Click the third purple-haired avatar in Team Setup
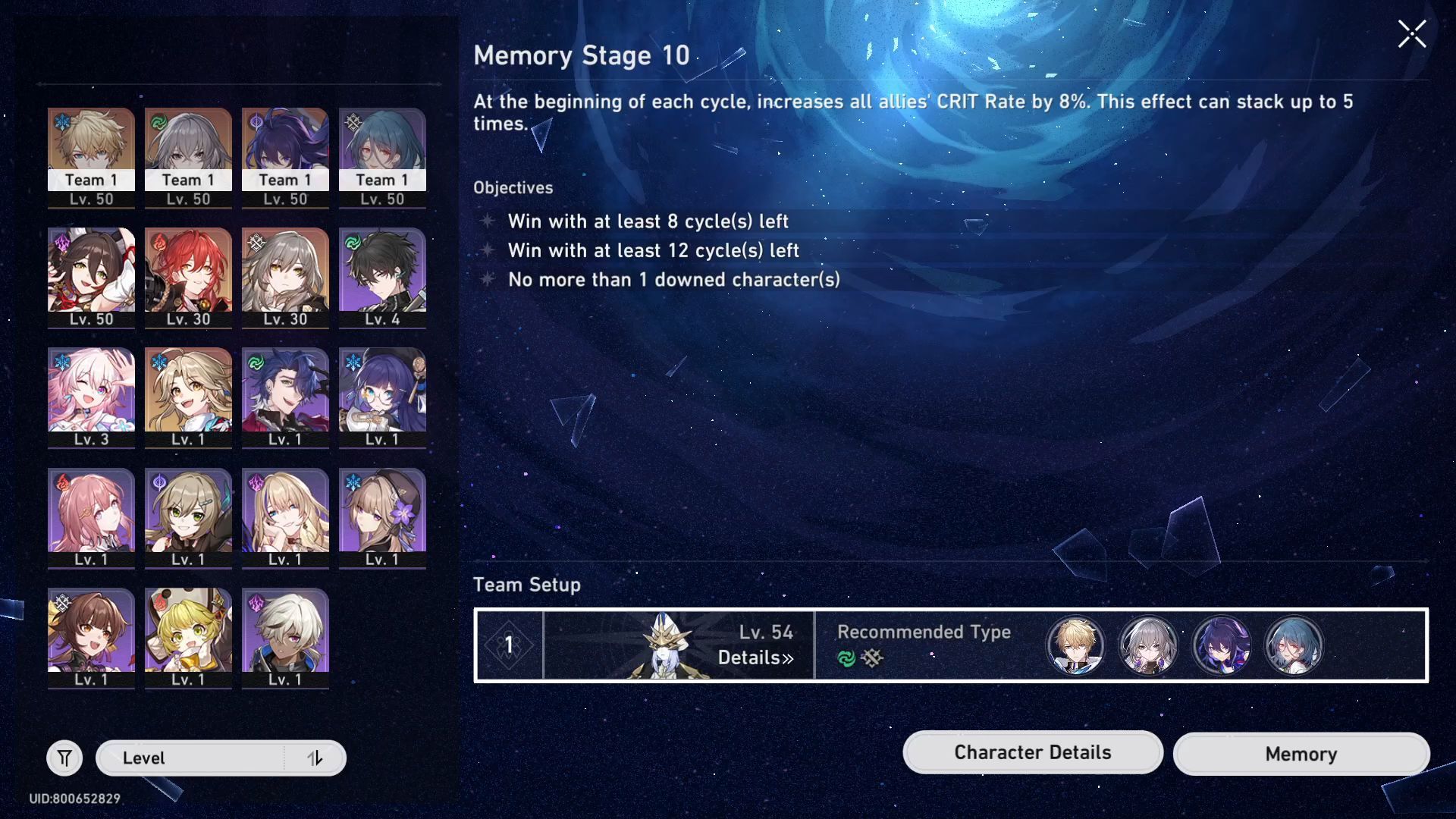The height and width of the screenshot is (819, 1456). pyautogui.click(x=1221, y=645)
